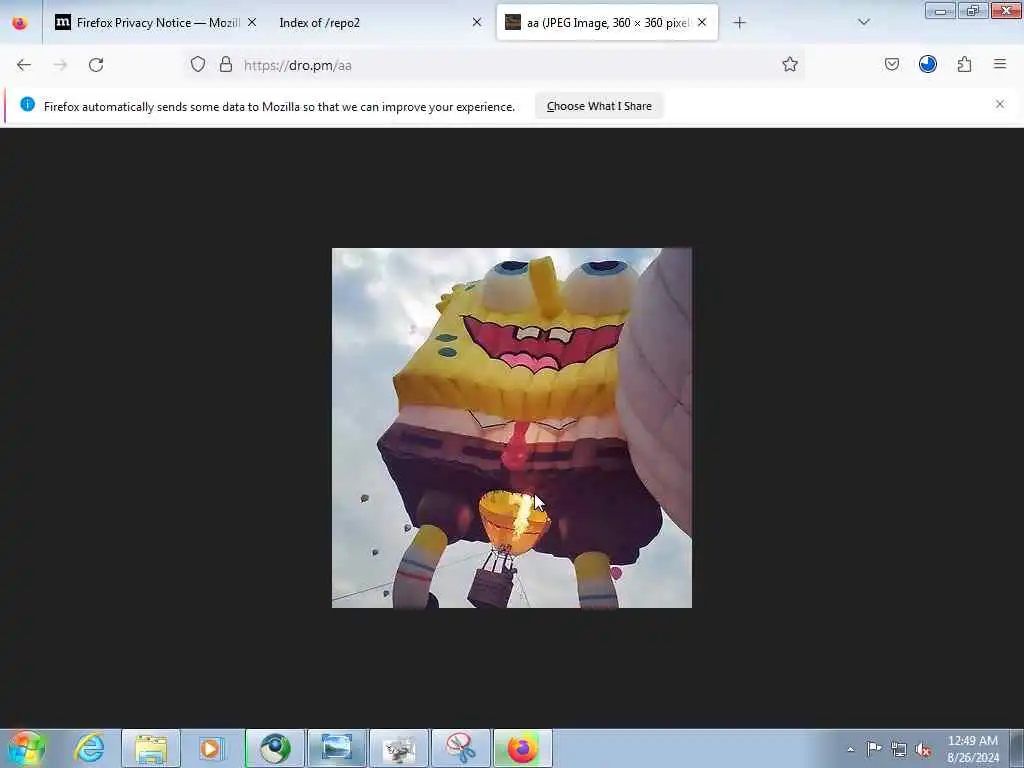Click the forward navigation arrow
Image resolution: width=1024 pixels, height=768 pixels.
pos(60,65)
